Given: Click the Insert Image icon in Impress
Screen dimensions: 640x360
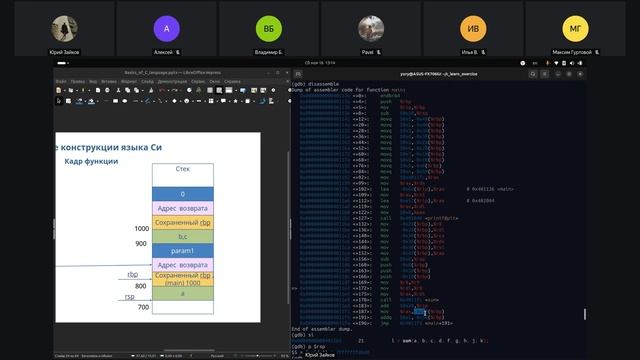Looking at the screenshot, I should [254, 90].
